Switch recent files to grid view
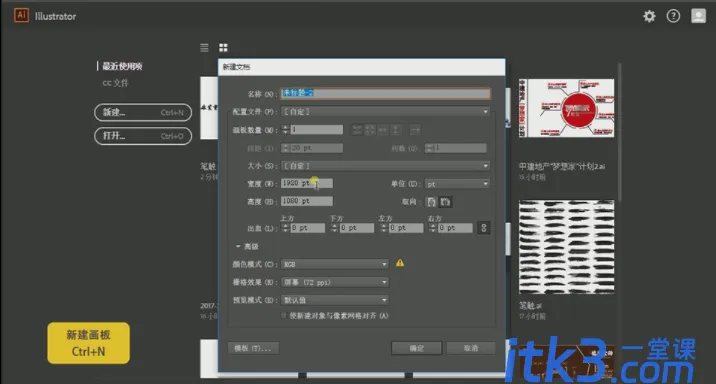 223,47
